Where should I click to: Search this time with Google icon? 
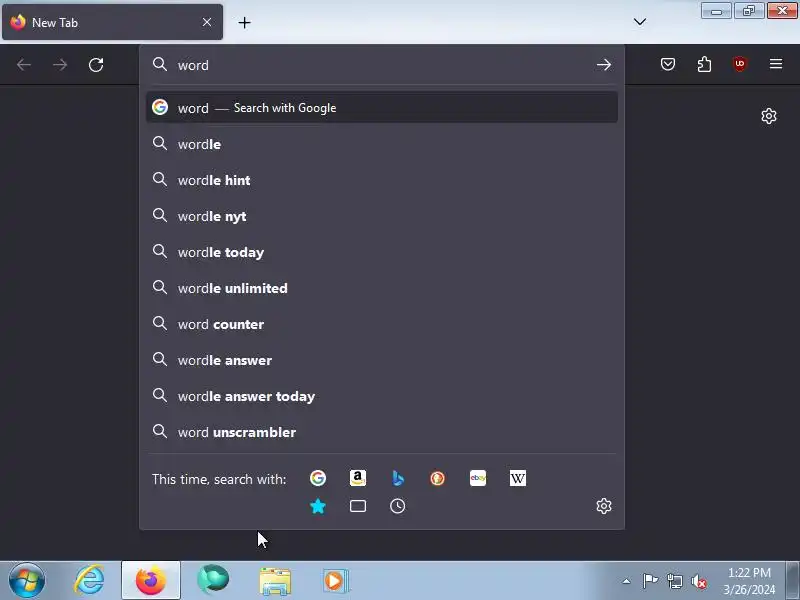coord(318,478)
